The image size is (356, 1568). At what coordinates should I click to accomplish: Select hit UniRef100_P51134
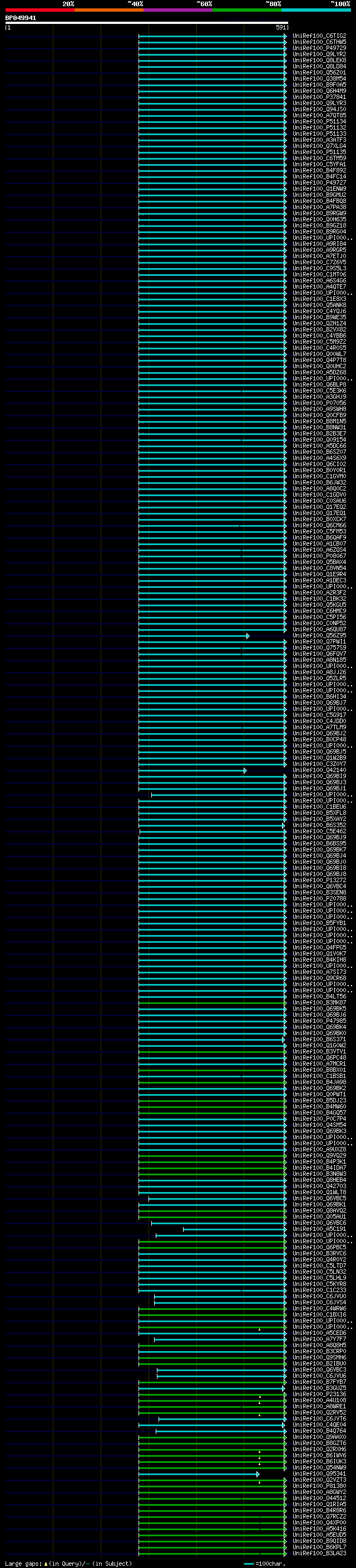tap(319, 122)
